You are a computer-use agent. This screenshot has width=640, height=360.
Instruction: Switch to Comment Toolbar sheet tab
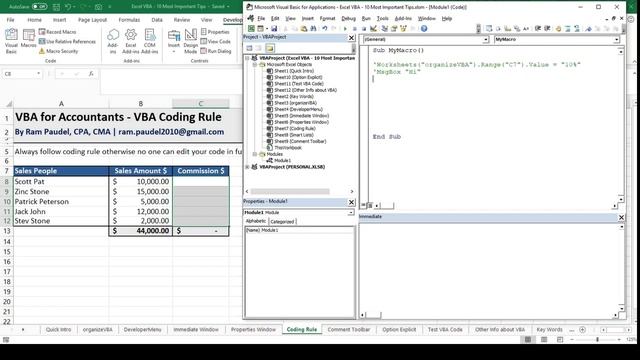coord(349,329)
